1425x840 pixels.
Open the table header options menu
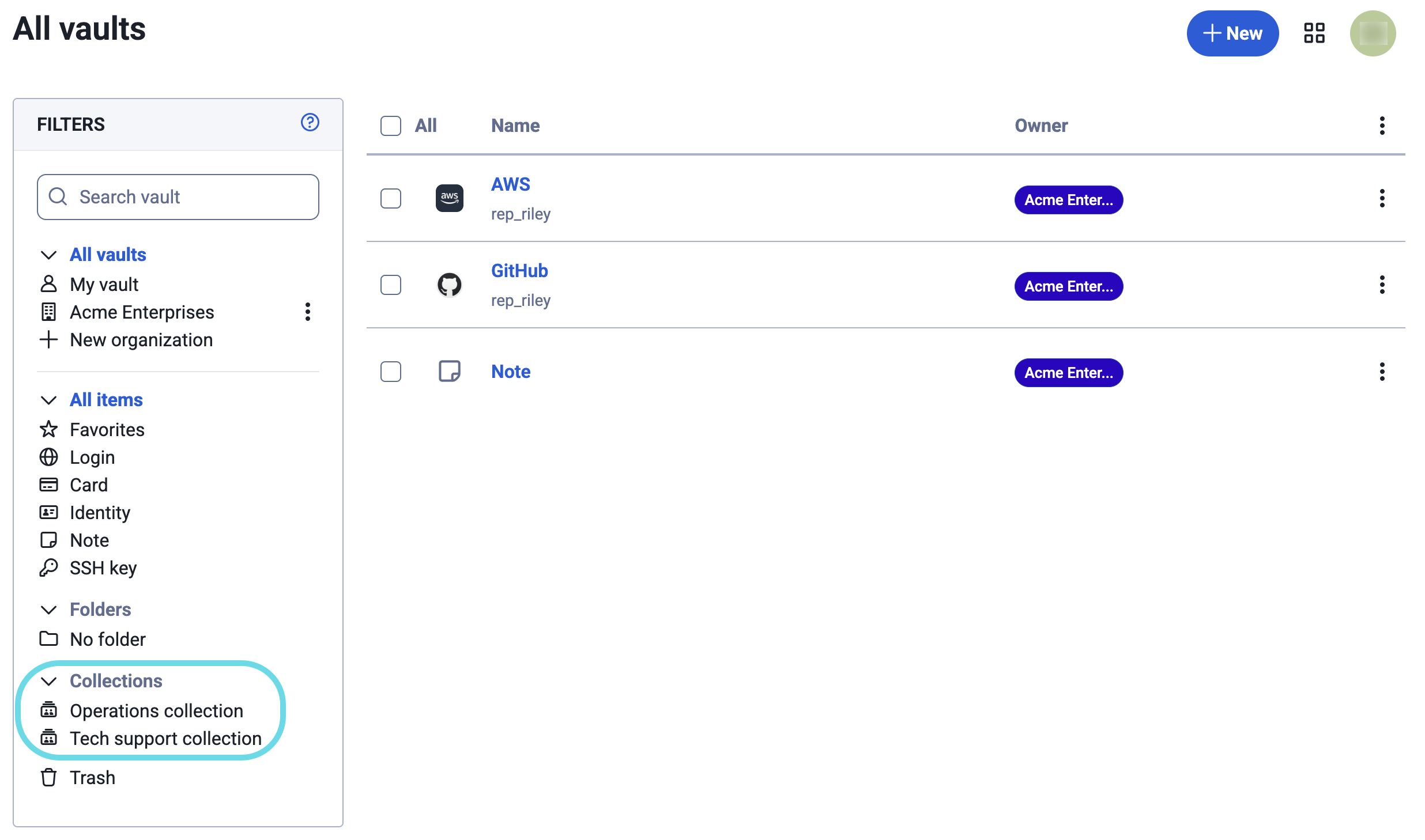(x=1381, y=125)
